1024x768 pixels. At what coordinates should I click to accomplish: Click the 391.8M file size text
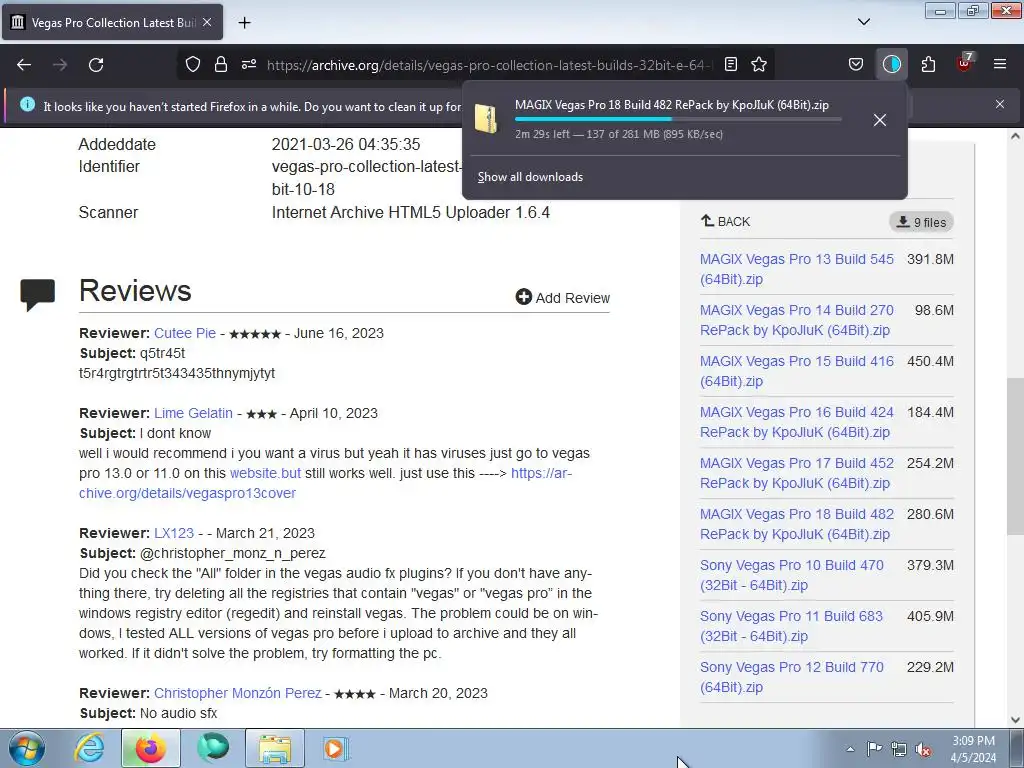[930, 259]
